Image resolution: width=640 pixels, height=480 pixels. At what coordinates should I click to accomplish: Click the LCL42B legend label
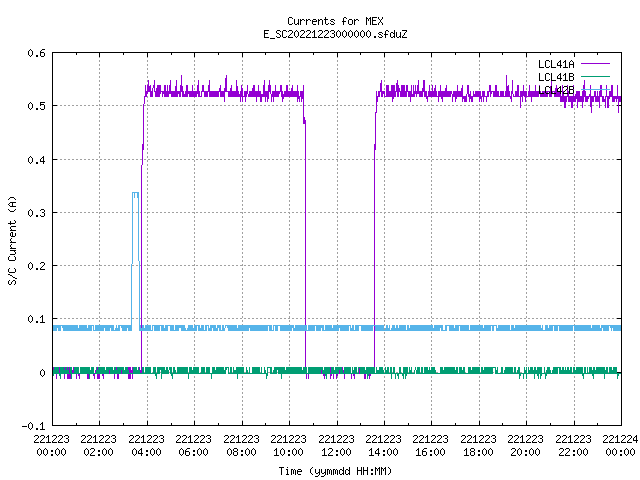pos(556,90)
